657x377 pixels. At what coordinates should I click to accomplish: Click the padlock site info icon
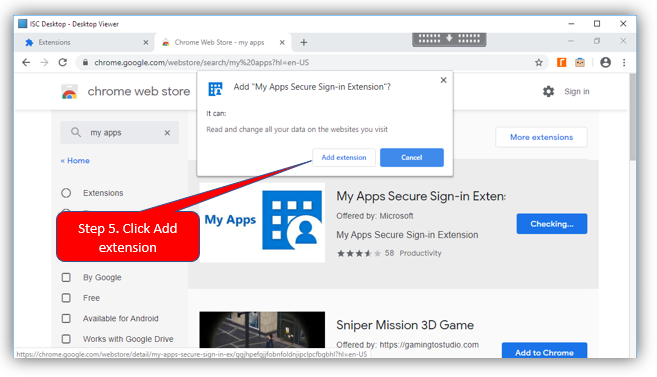point(85,62)
